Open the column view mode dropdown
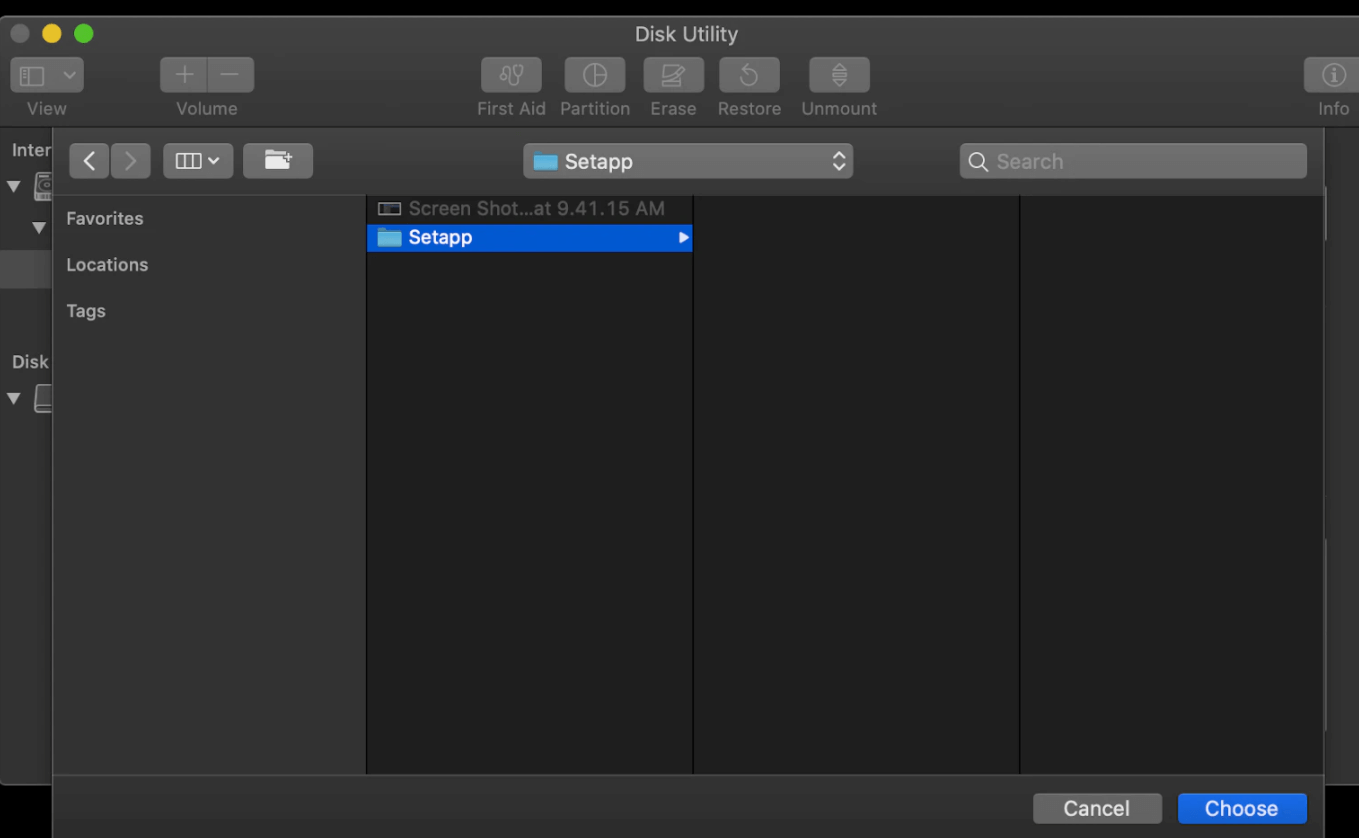The width and height of the screenshot is (1359, 838). [x=198, y=161]
